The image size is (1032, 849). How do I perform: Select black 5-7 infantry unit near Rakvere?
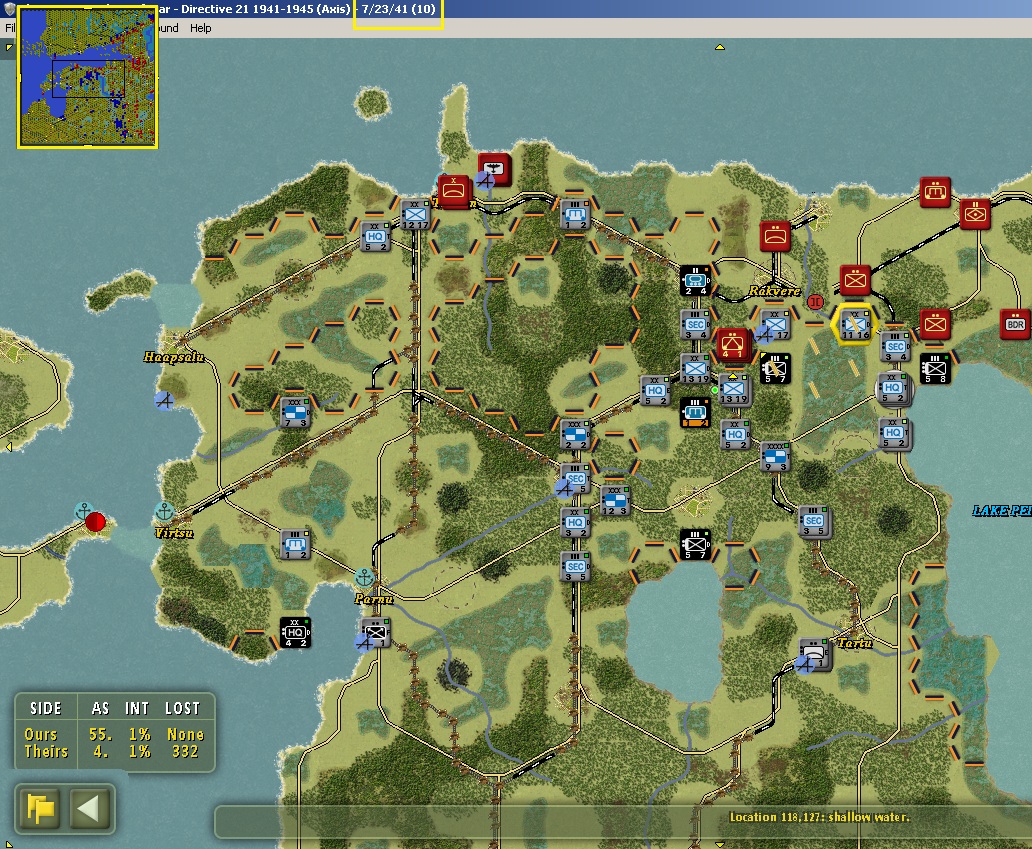point(775,369)
